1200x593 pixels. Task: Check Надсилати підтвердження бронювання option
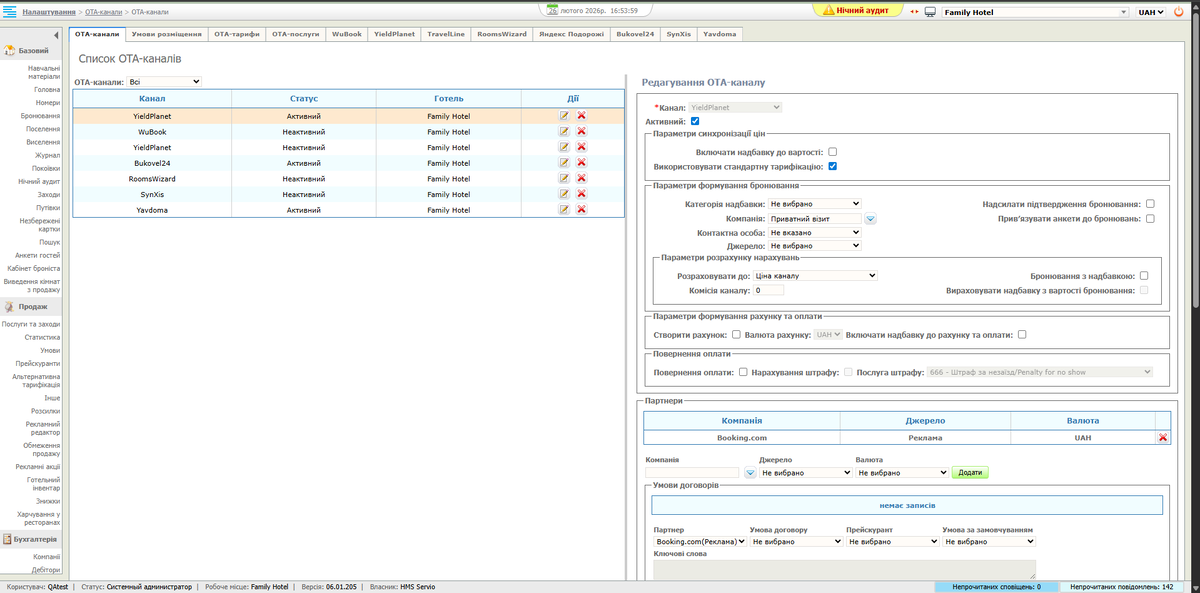(1150, 204)
